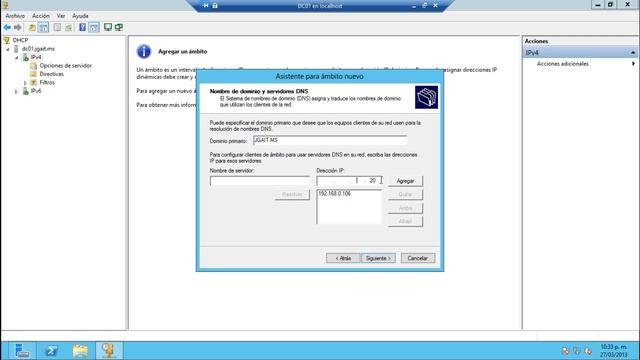Click the grey Forward arrow in toolbar

(x=18, y=27)
